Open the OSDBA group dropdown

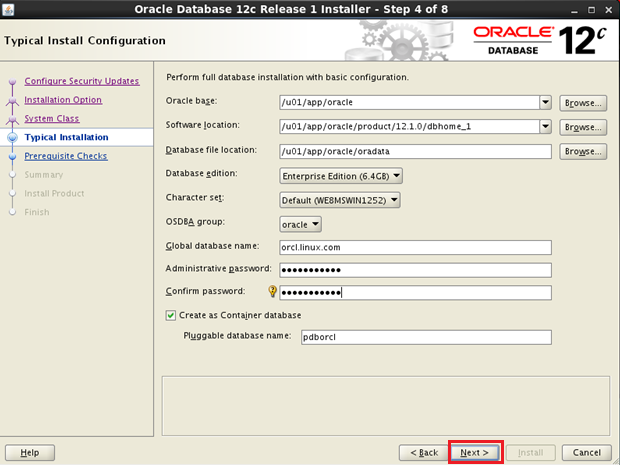pos(300,224)
